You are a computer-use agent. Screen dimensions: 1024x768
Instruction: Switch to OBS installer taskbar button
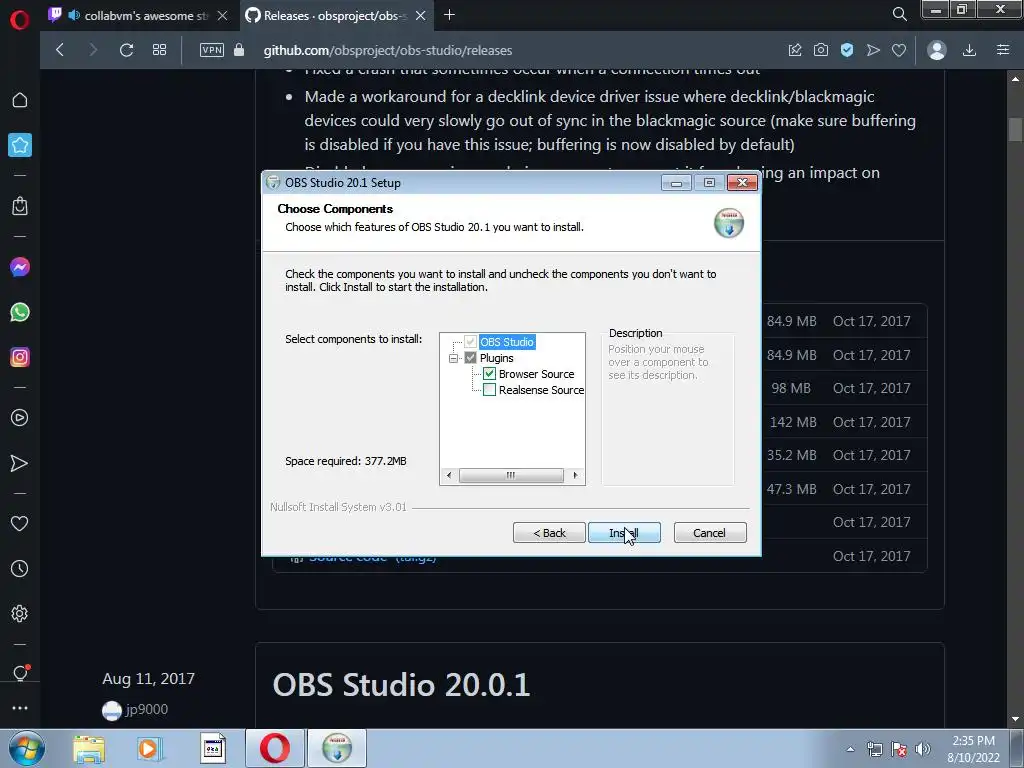(x=337, y=748)
